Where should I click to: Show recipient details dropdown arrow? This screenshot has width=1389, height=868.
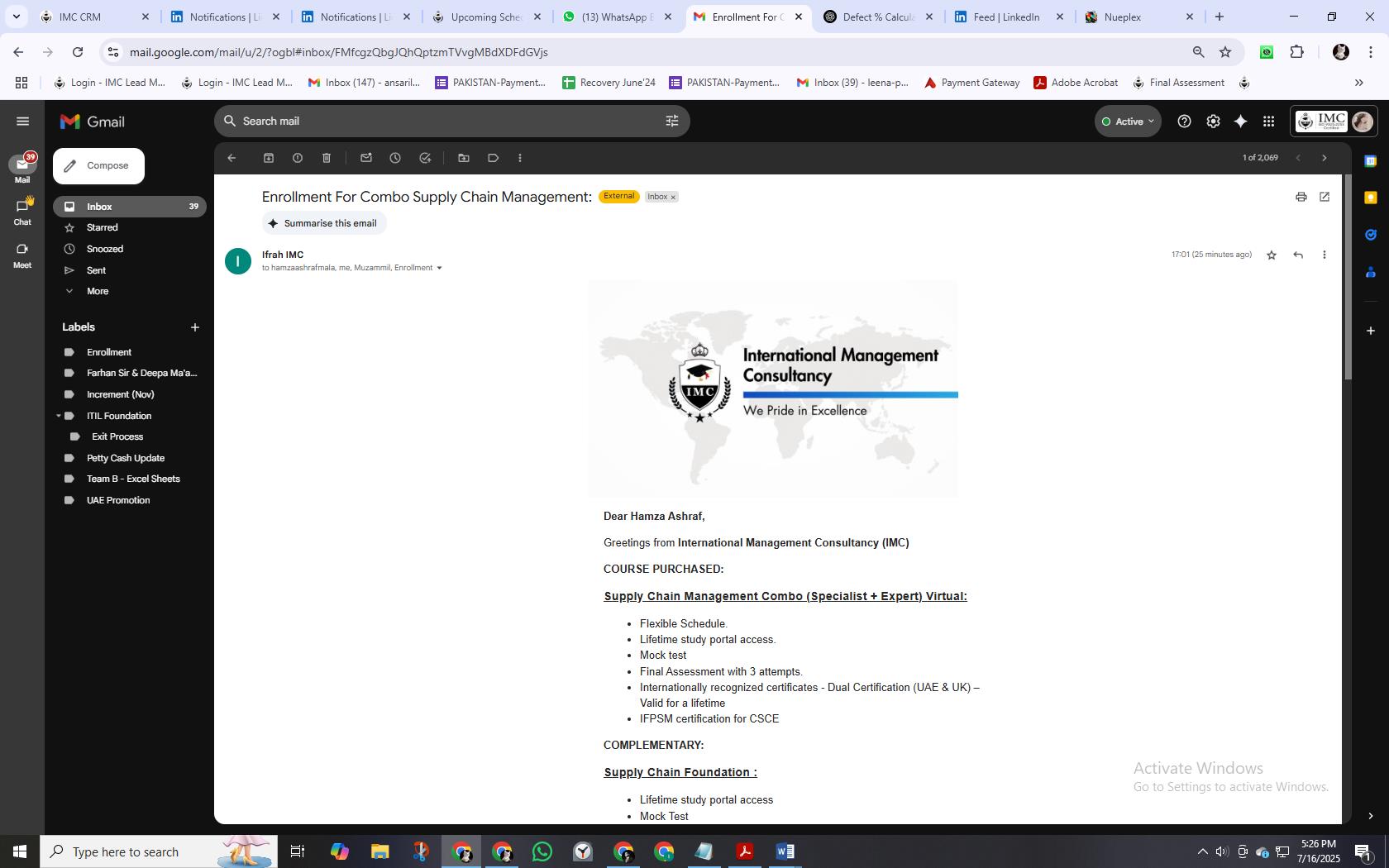pyautogui.click(x=439, y=268)
